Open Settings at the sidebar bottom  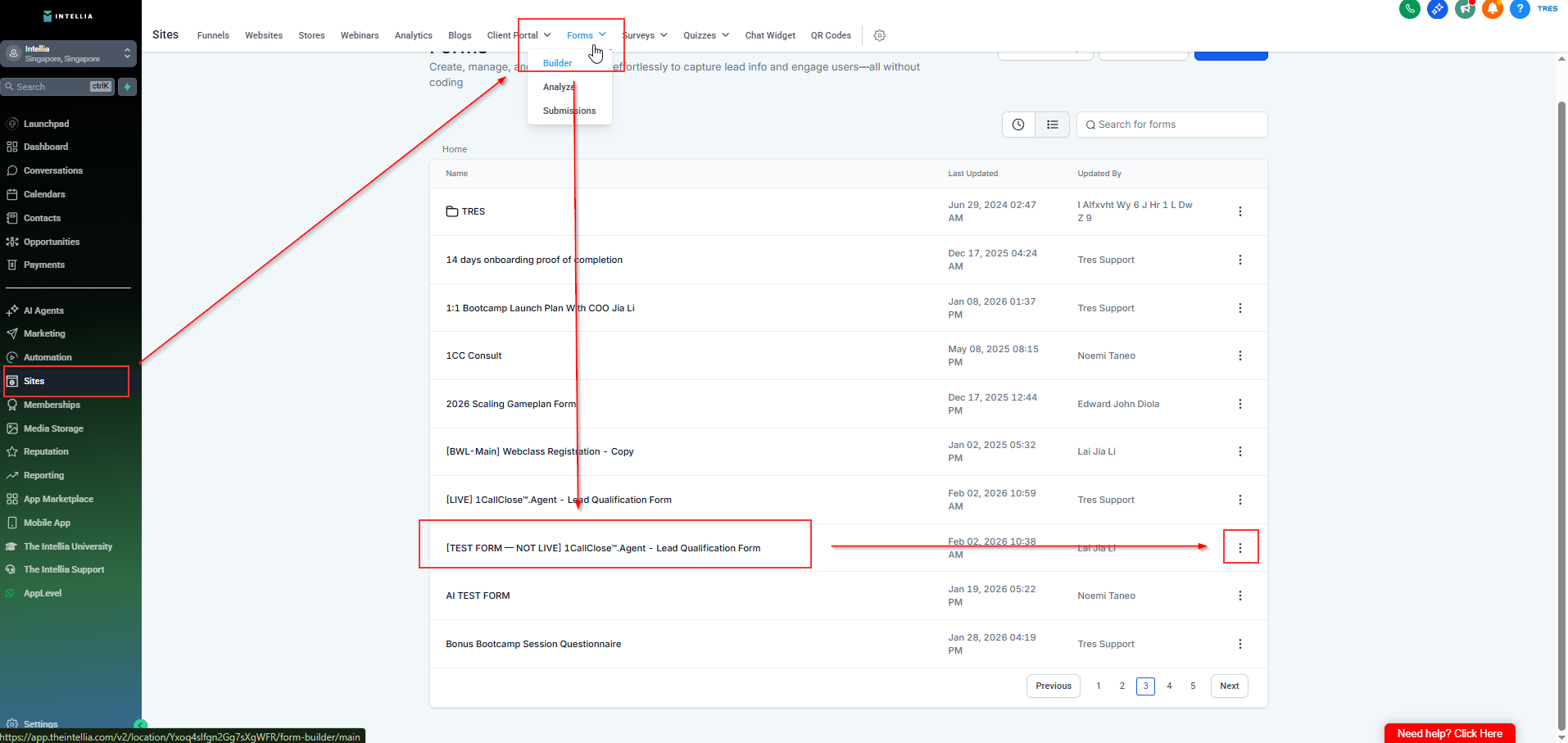[x=40, y=724]
